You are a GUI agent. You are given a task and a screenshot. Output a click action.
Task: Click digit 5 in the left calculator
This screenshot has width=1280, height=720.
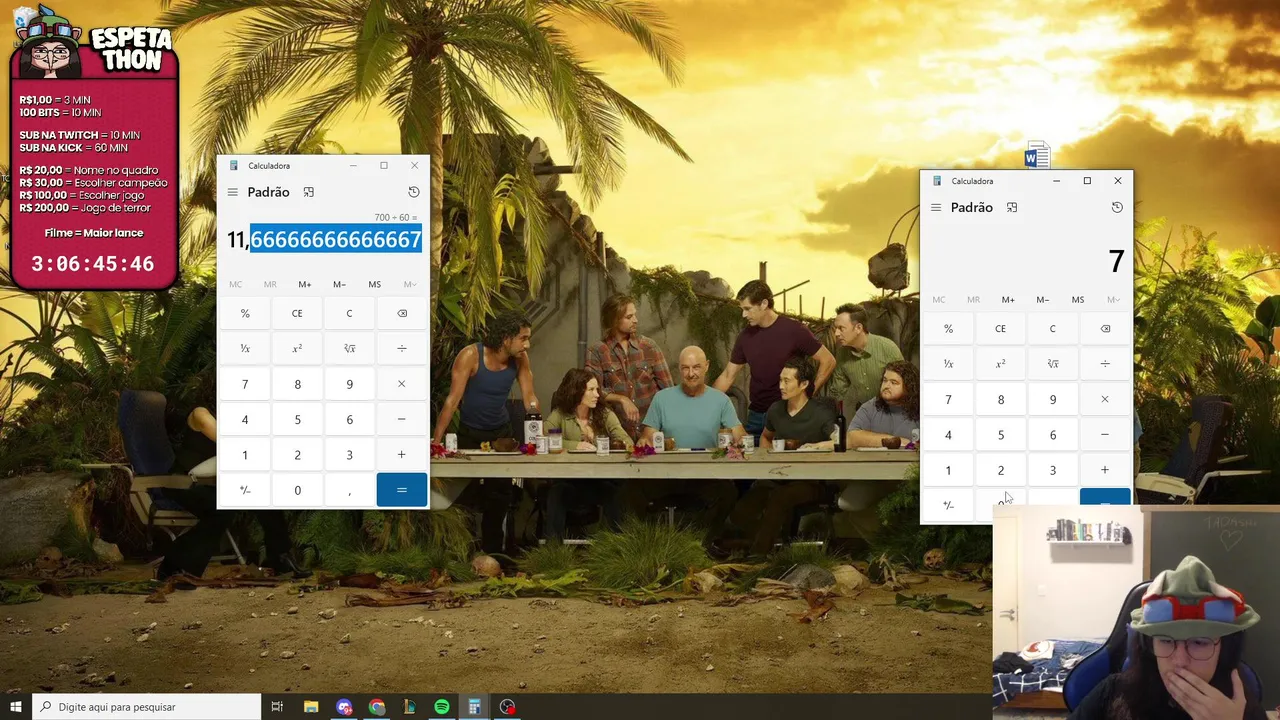(x=297, y=419)
